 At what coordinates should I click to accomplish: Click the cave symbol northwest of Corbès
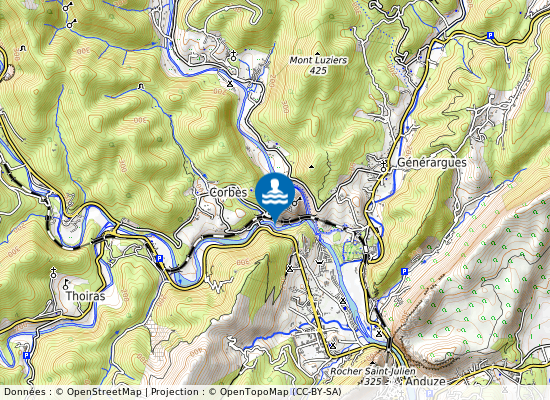point(141,86)
